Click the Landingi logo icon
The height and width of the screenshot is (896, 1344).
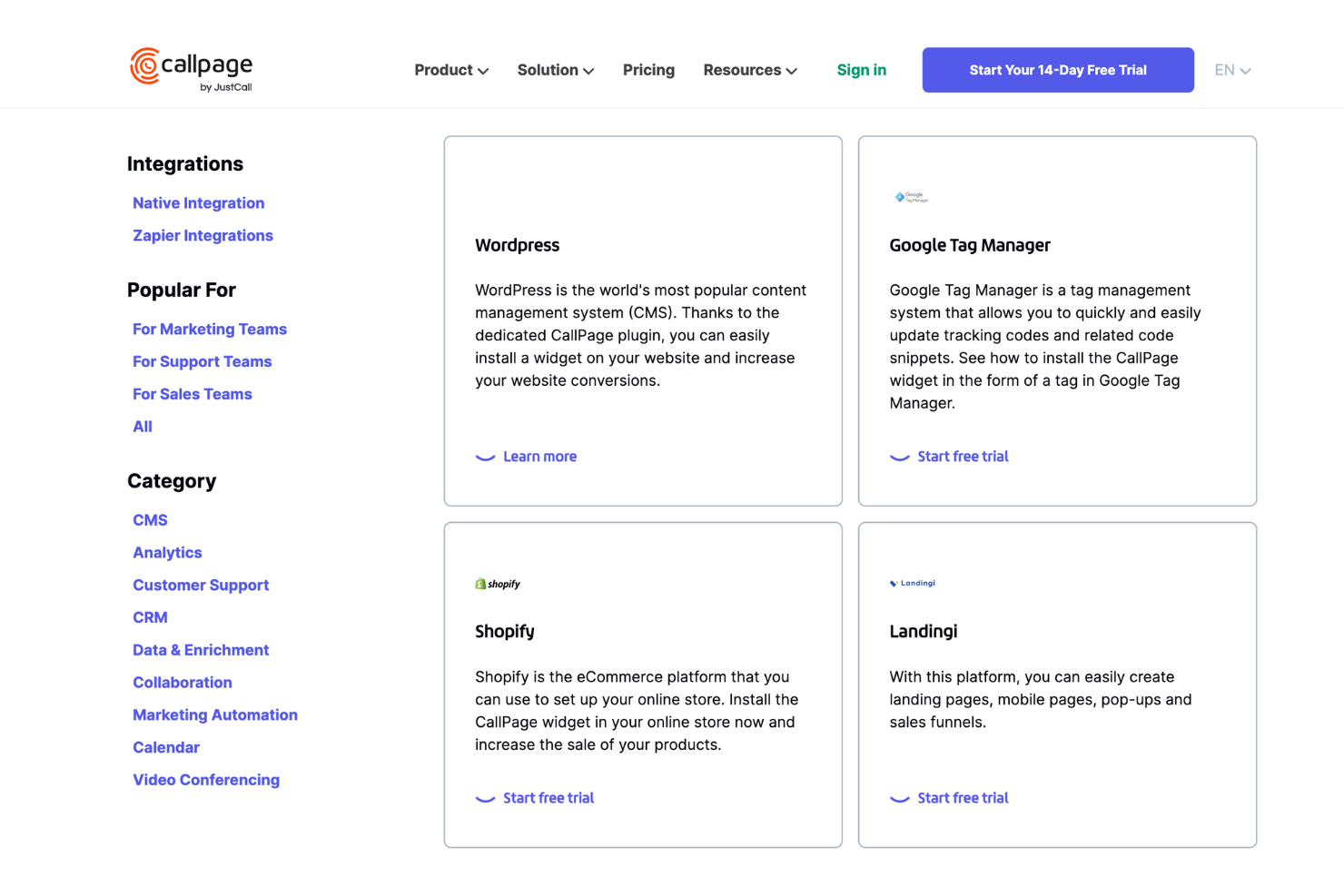coord(912,583)
